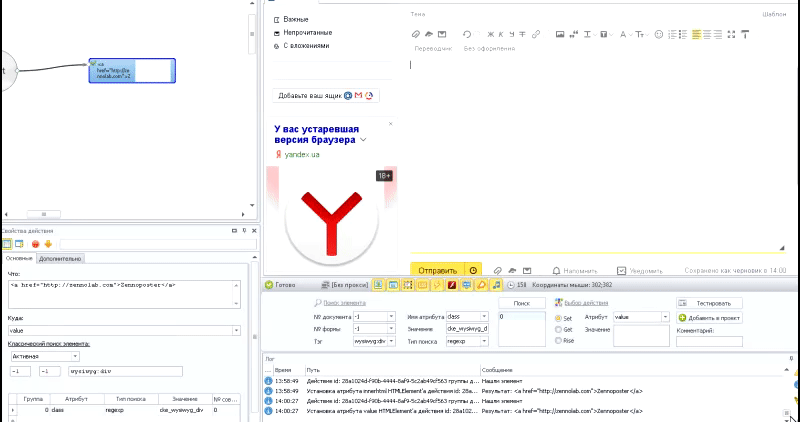Select the Set radio button
The width and height of the screenshot is (800, 422).
[x=558, y=318]
